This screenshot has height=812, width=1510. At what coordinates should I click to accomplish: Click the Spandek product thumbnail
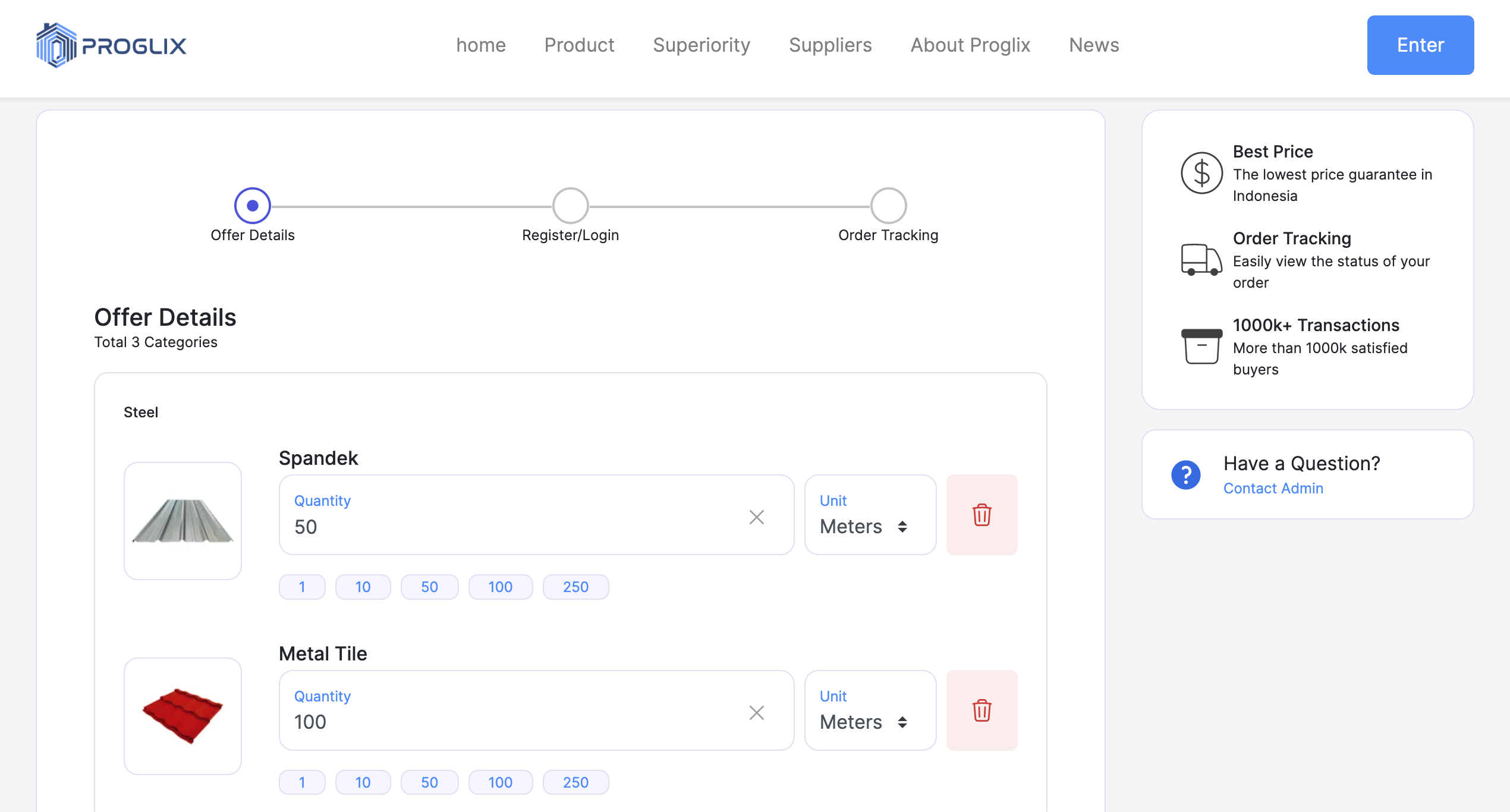point(183,521)
